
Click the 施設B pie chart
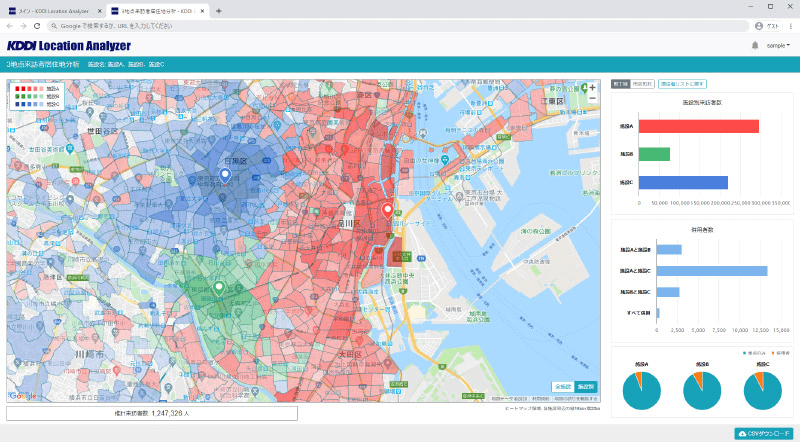tap(702, 391)
